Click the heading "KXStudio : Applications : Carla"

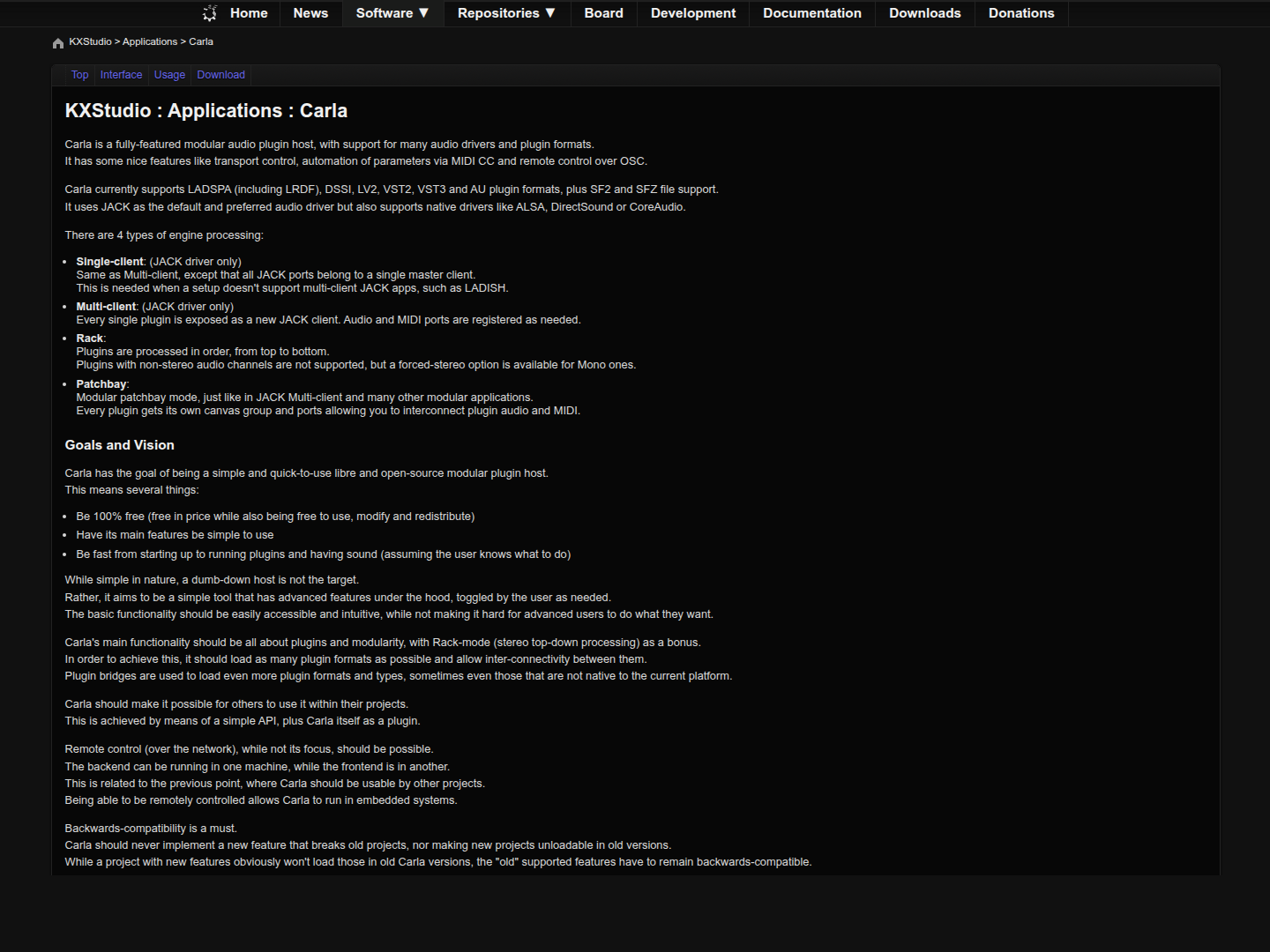pos(206,111)
